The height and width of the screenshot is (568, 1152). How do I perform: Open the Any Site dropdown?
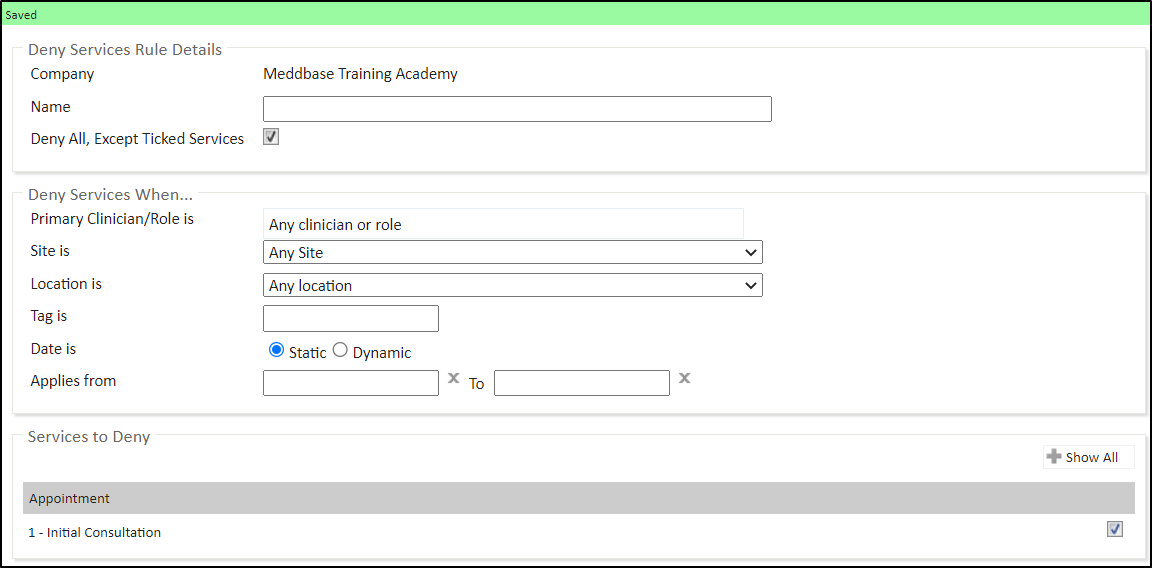512,253
